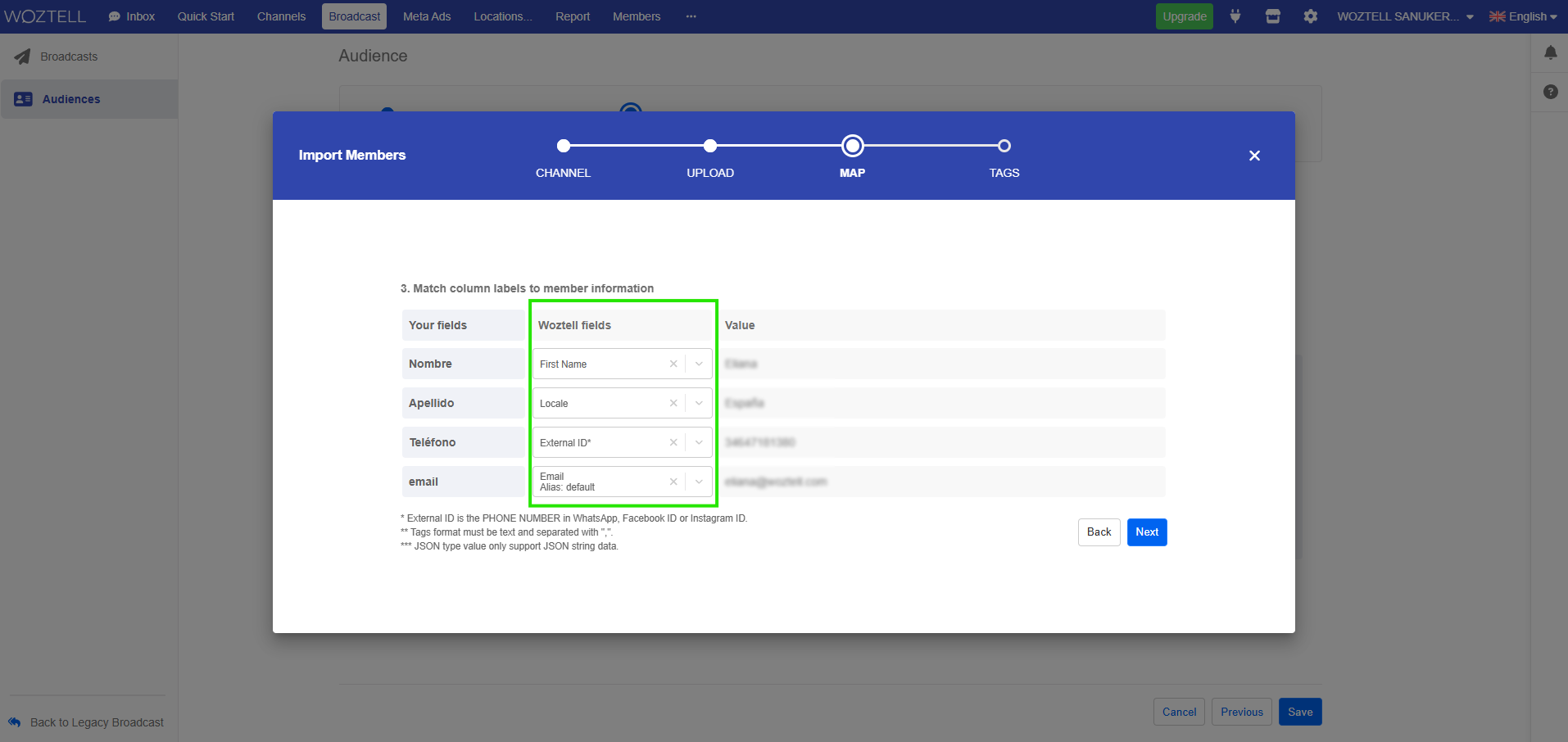Open the Meta Ads menu

[427, 16]
